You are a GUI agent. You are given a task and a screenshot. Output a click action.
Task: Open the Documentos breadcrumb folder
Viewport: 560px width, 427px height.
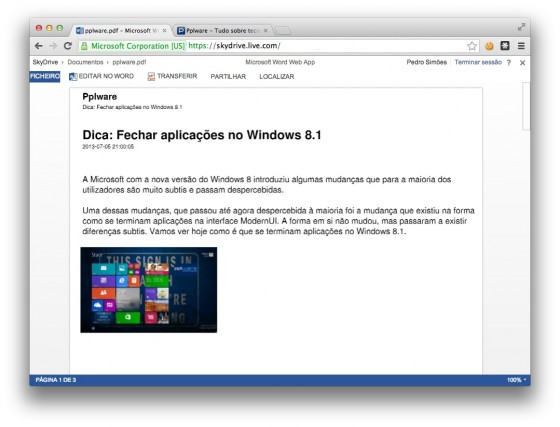[85, 62]
